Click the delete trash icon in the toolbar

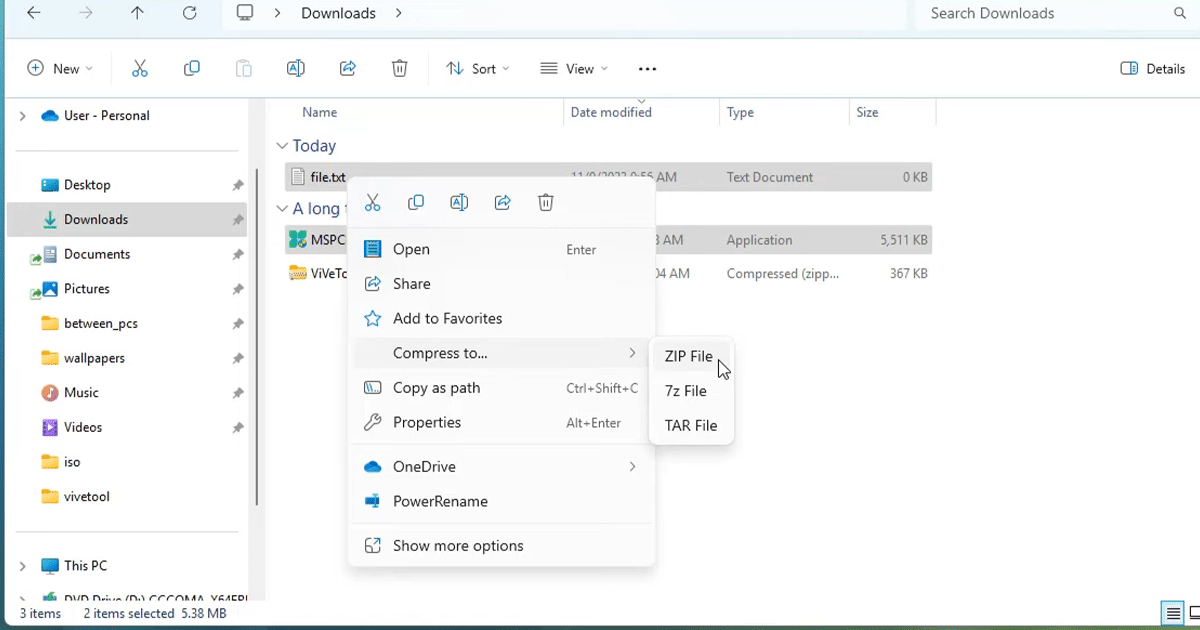tap(399, 68)
